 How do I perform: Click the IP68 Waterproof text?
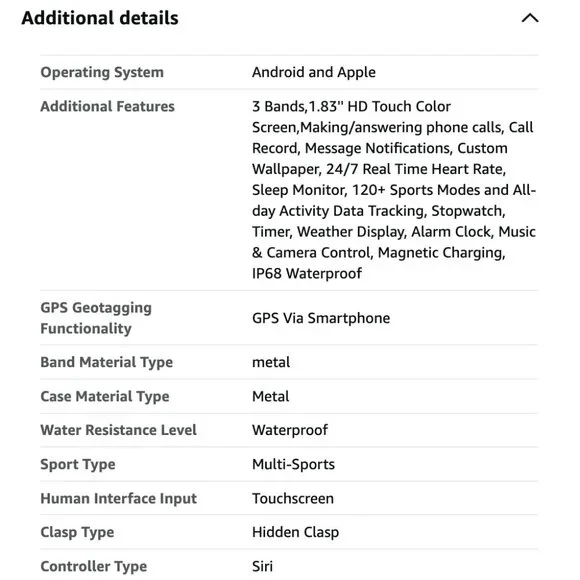point(307,274)
